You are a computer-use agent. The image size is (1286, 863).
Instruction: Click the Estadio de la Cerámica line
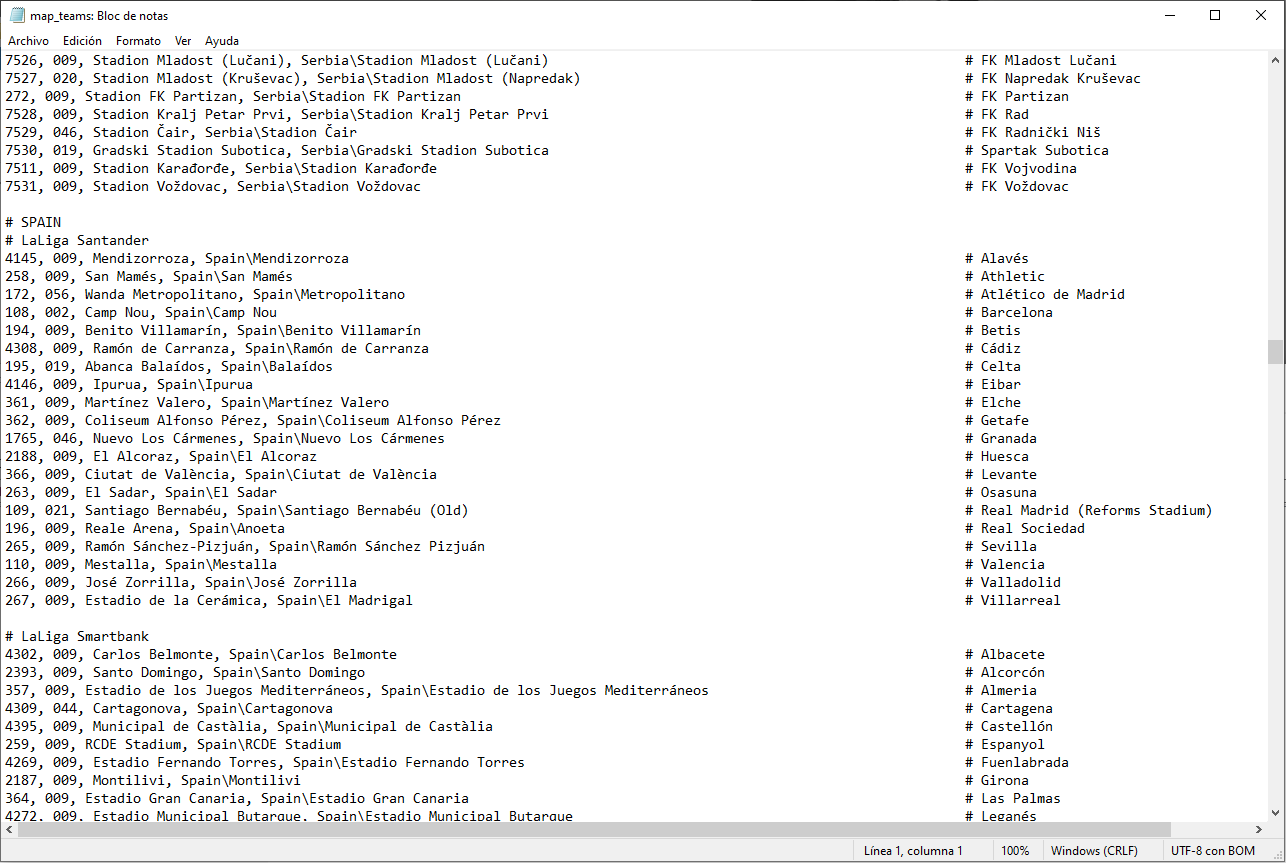pos(209,600)
